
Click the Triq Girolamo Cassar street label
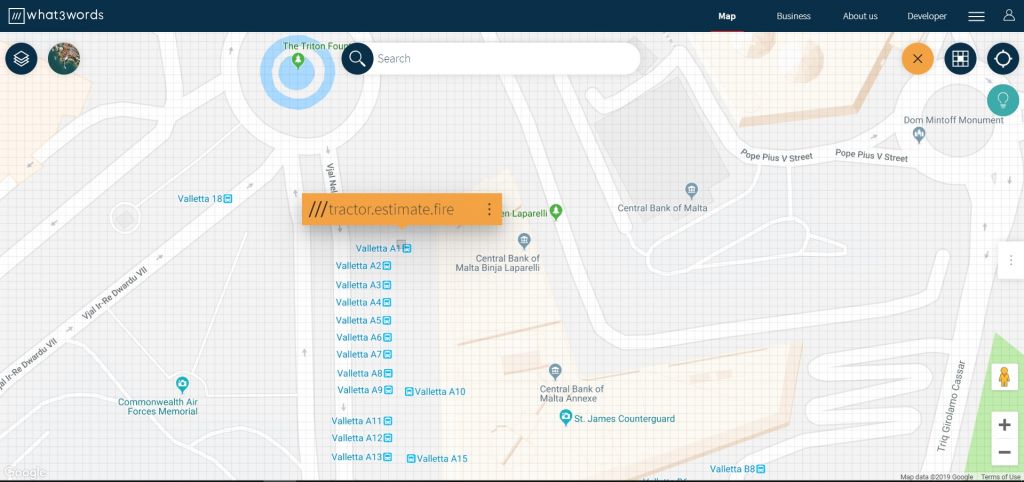(x=951, y=405)
